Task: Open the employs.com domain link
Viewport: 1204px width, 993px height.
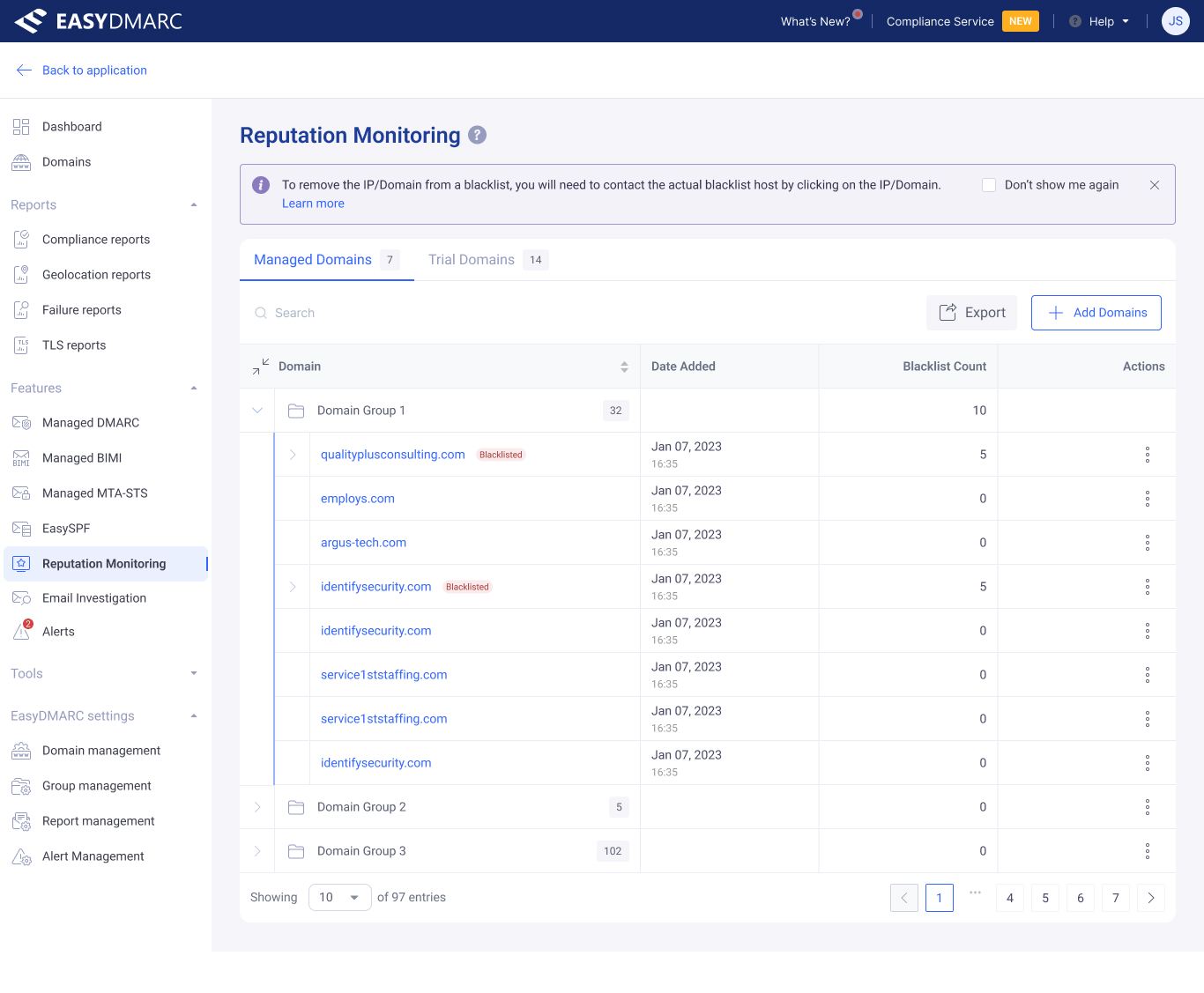Action: (x=358, y=499)
